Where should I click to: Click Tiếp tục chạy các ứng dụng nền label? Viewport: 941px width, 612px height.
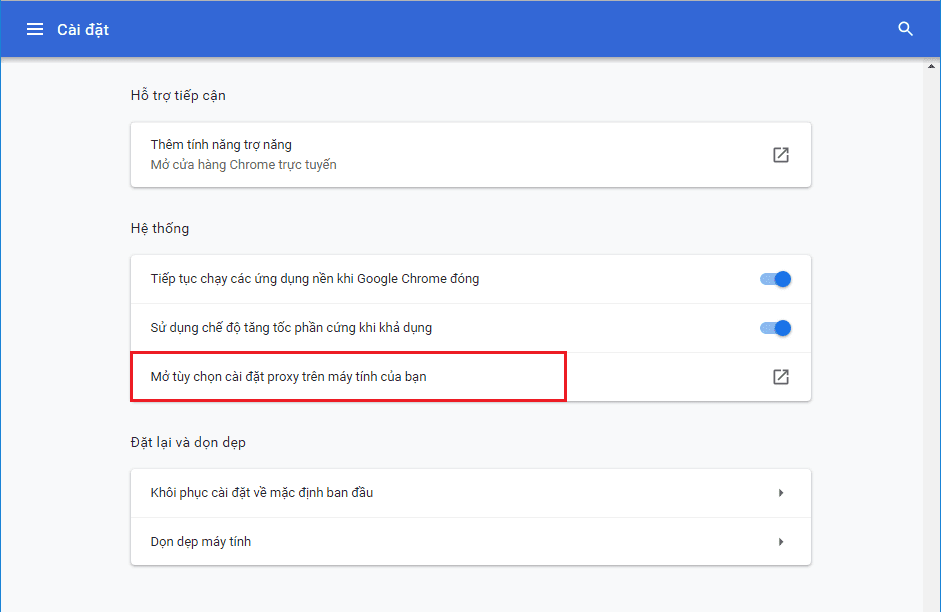point(315,279)
